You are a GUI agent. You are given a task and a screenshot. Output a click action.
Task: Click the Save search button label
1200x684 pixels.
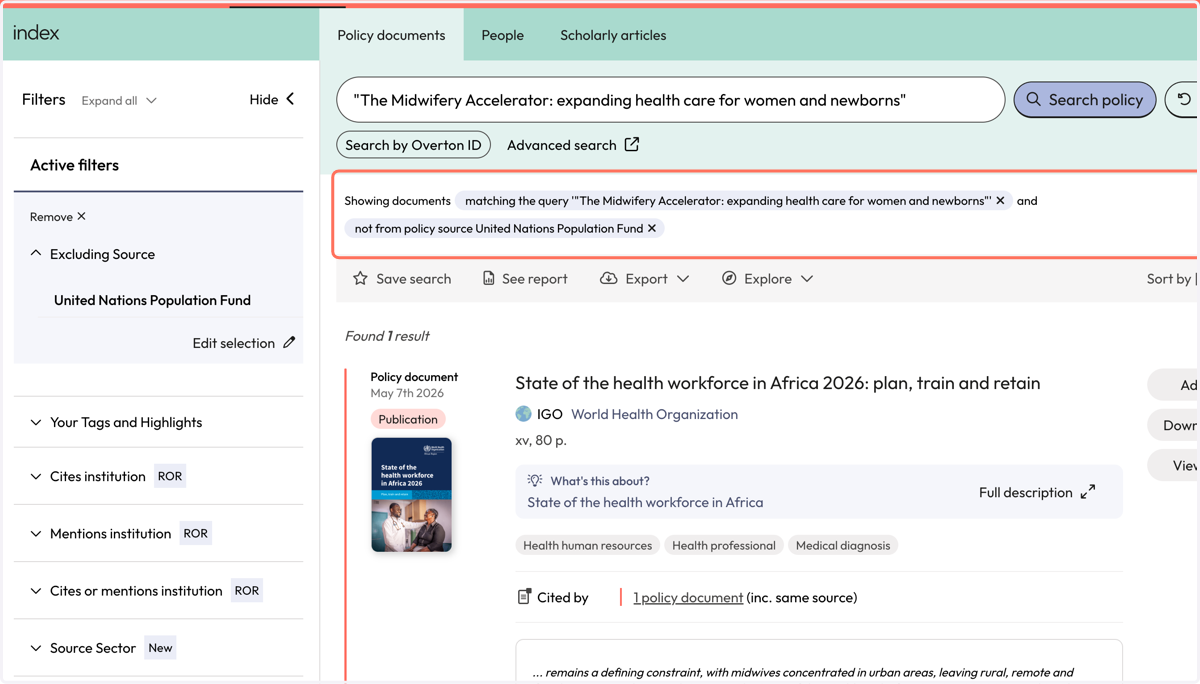pyautogui.click(x=413, y=279)
